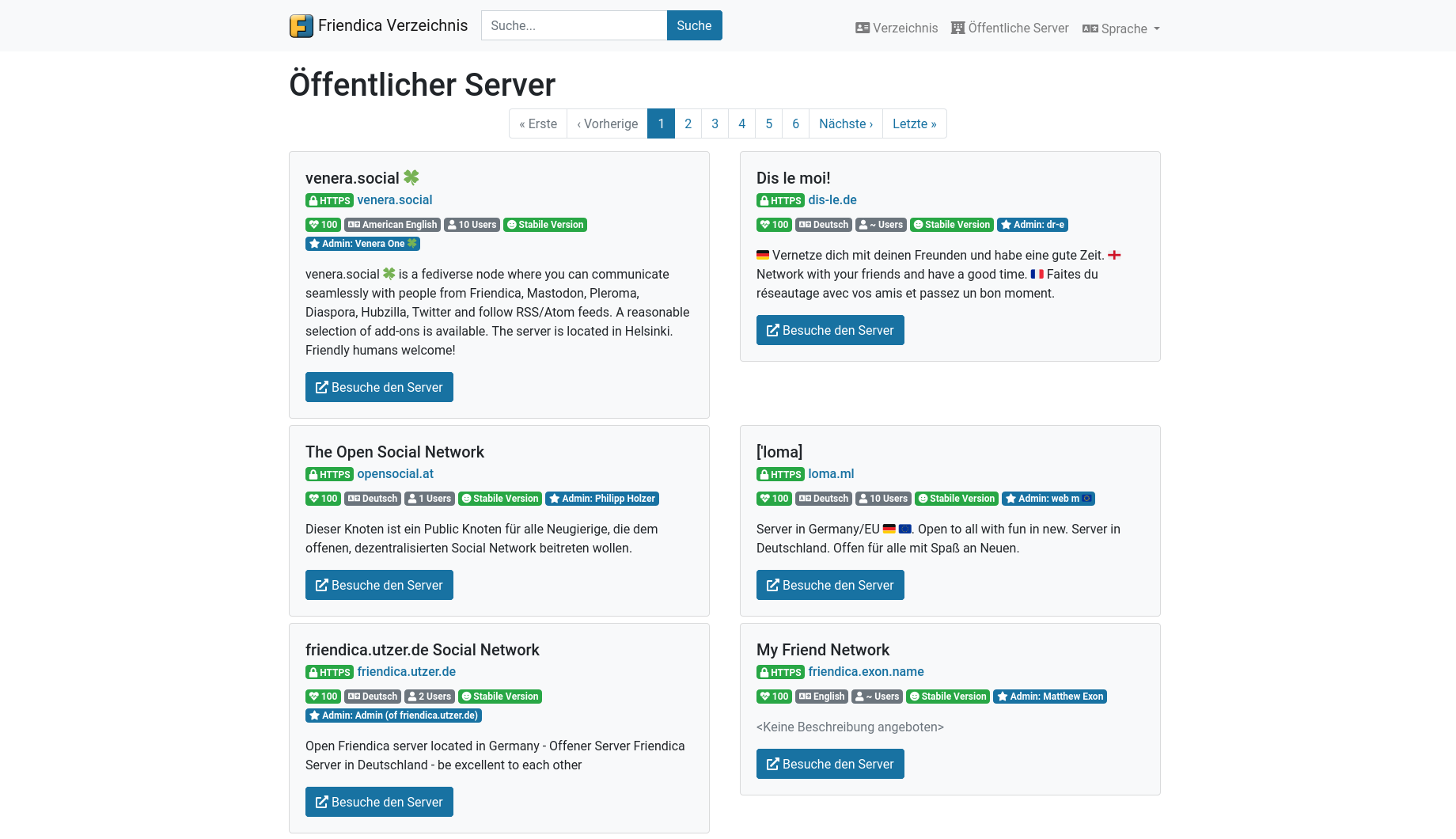Click the Erste pagination link

[538, 123]
